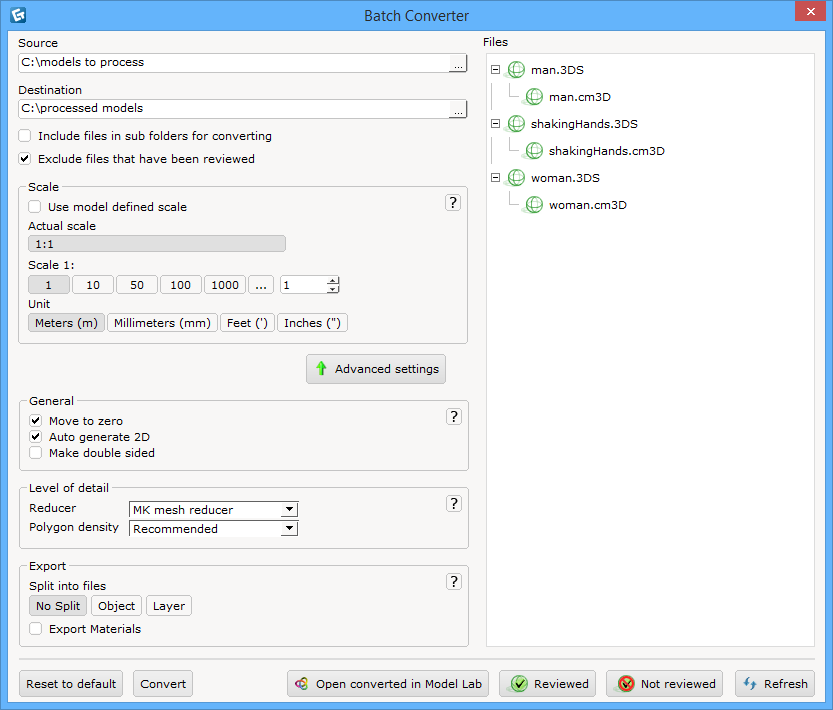Click the globe icon next to man.3DS
The image size is (833, 710).
(516, 69)
